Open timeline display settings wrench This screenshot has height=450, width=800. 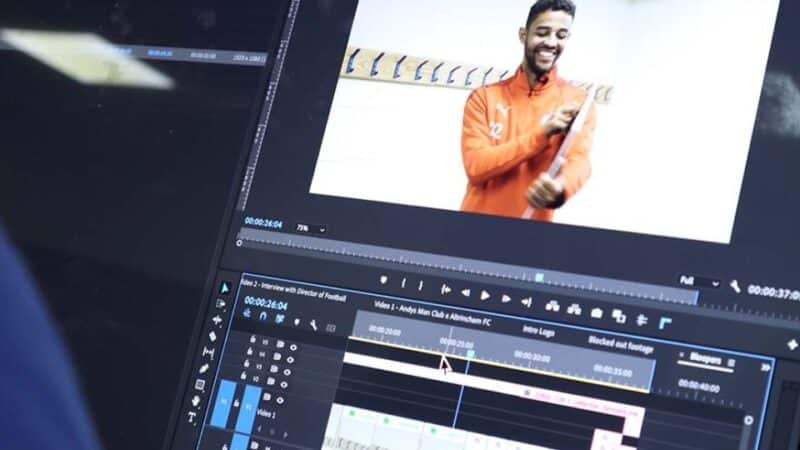tap(314, 324)
